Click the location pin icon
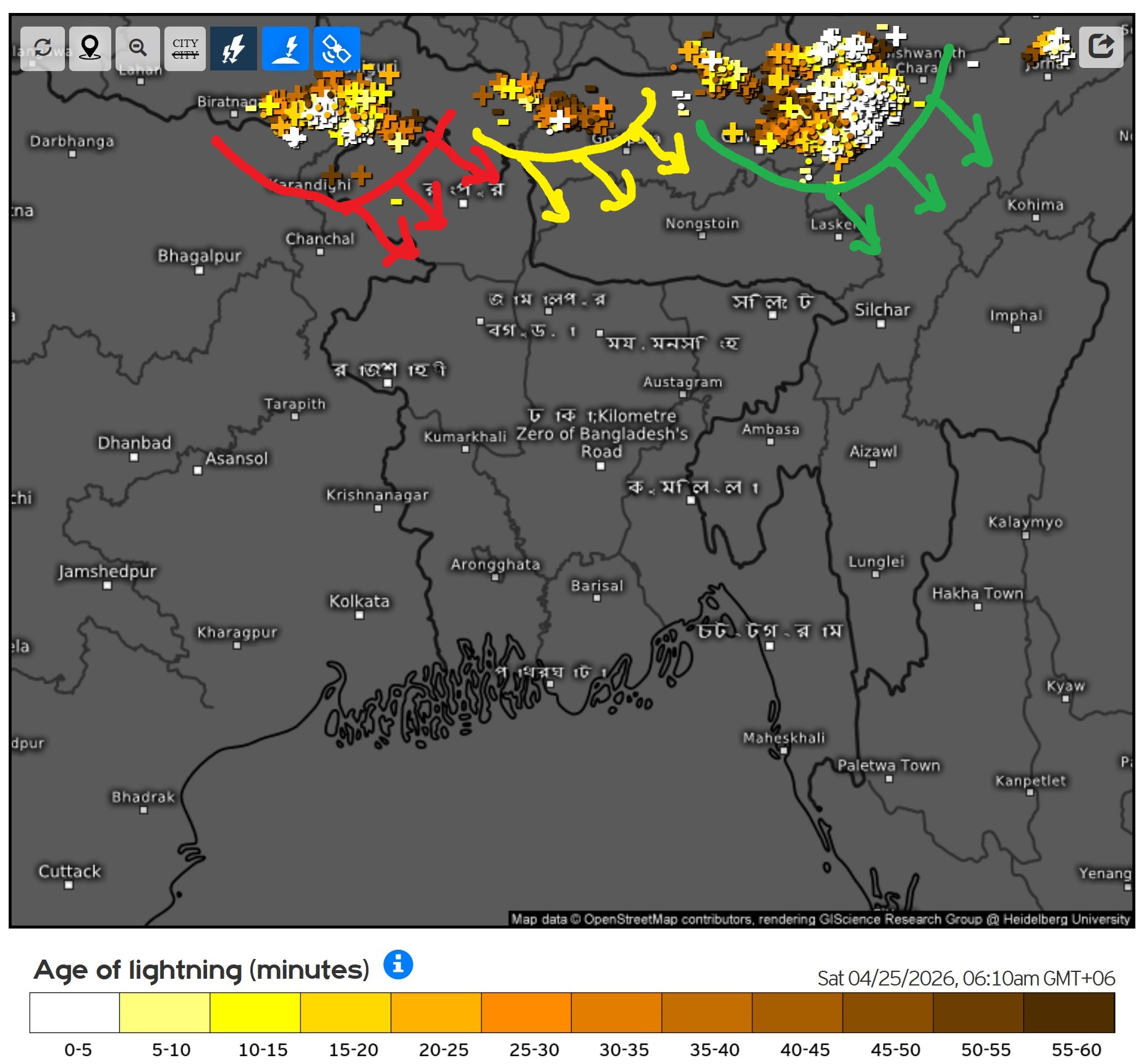This screenshot has height=1064, width=1144. click(90, 48)
